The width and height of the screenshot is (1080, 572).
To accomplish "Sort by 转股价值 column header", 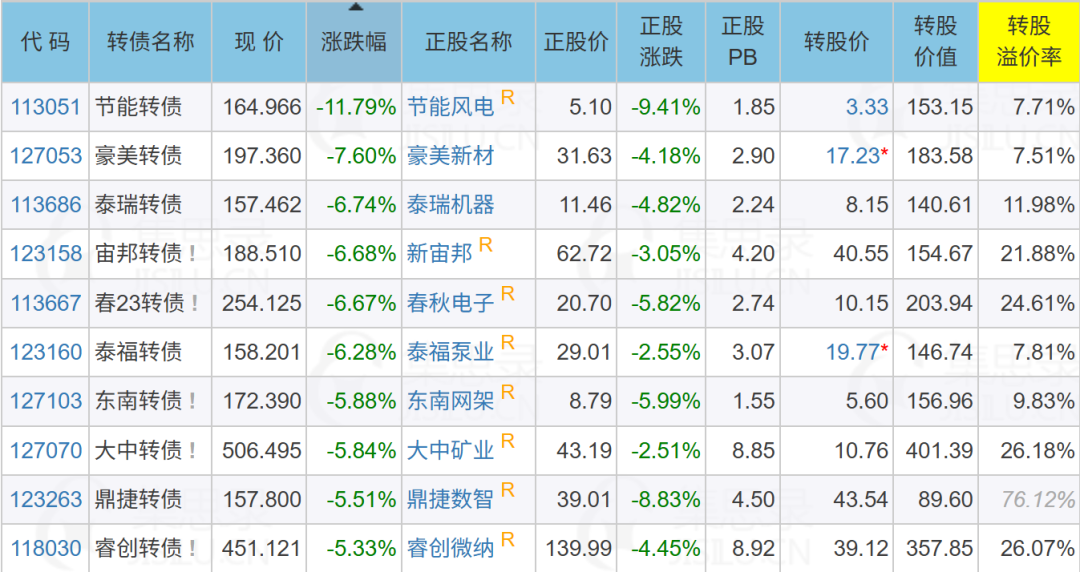I will coord(935,42).
